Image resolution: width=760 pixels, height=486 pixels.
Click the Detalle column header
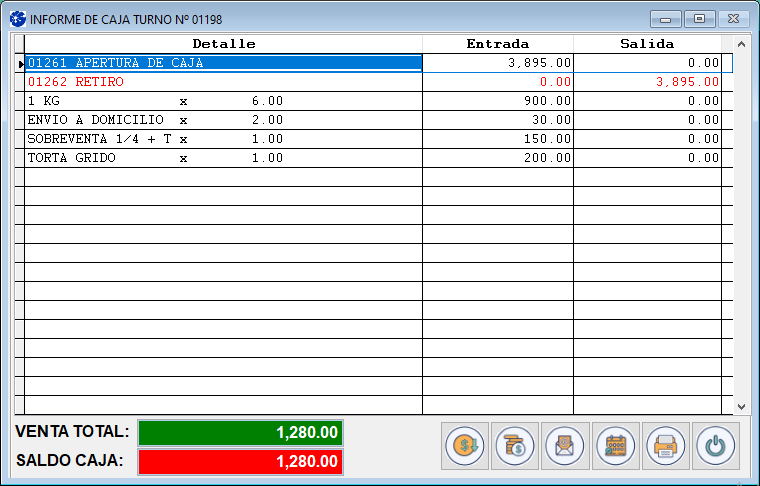point(223,44)
